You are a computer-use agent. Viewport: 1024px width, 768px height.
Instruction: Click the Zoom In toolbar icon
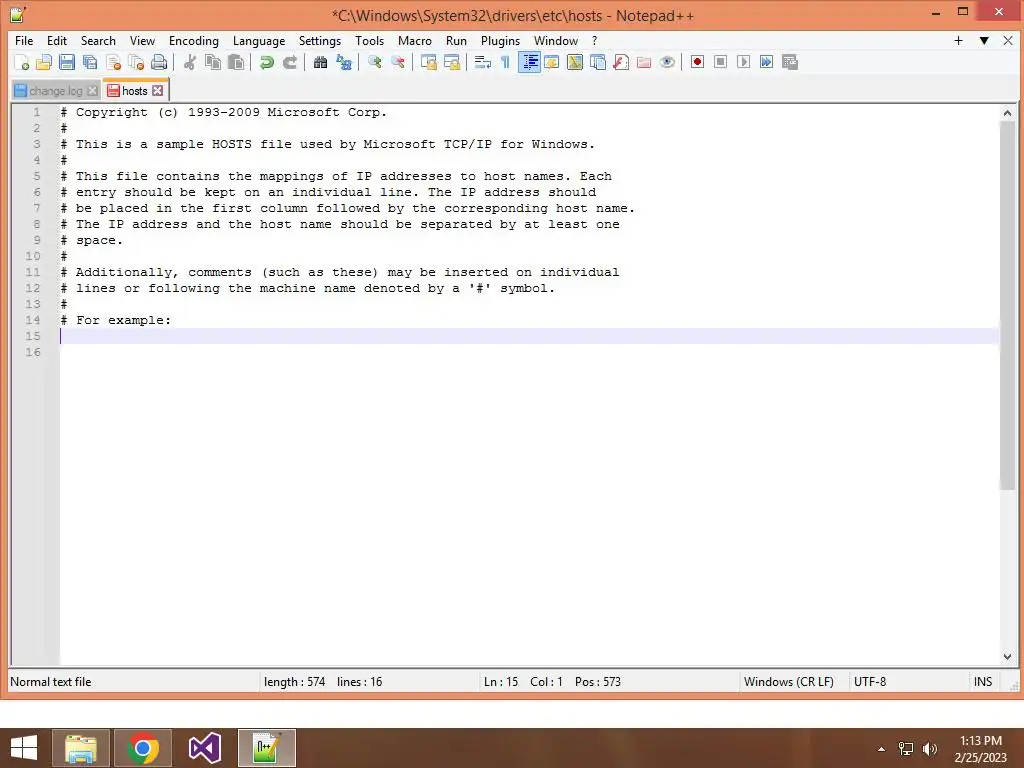374,62
